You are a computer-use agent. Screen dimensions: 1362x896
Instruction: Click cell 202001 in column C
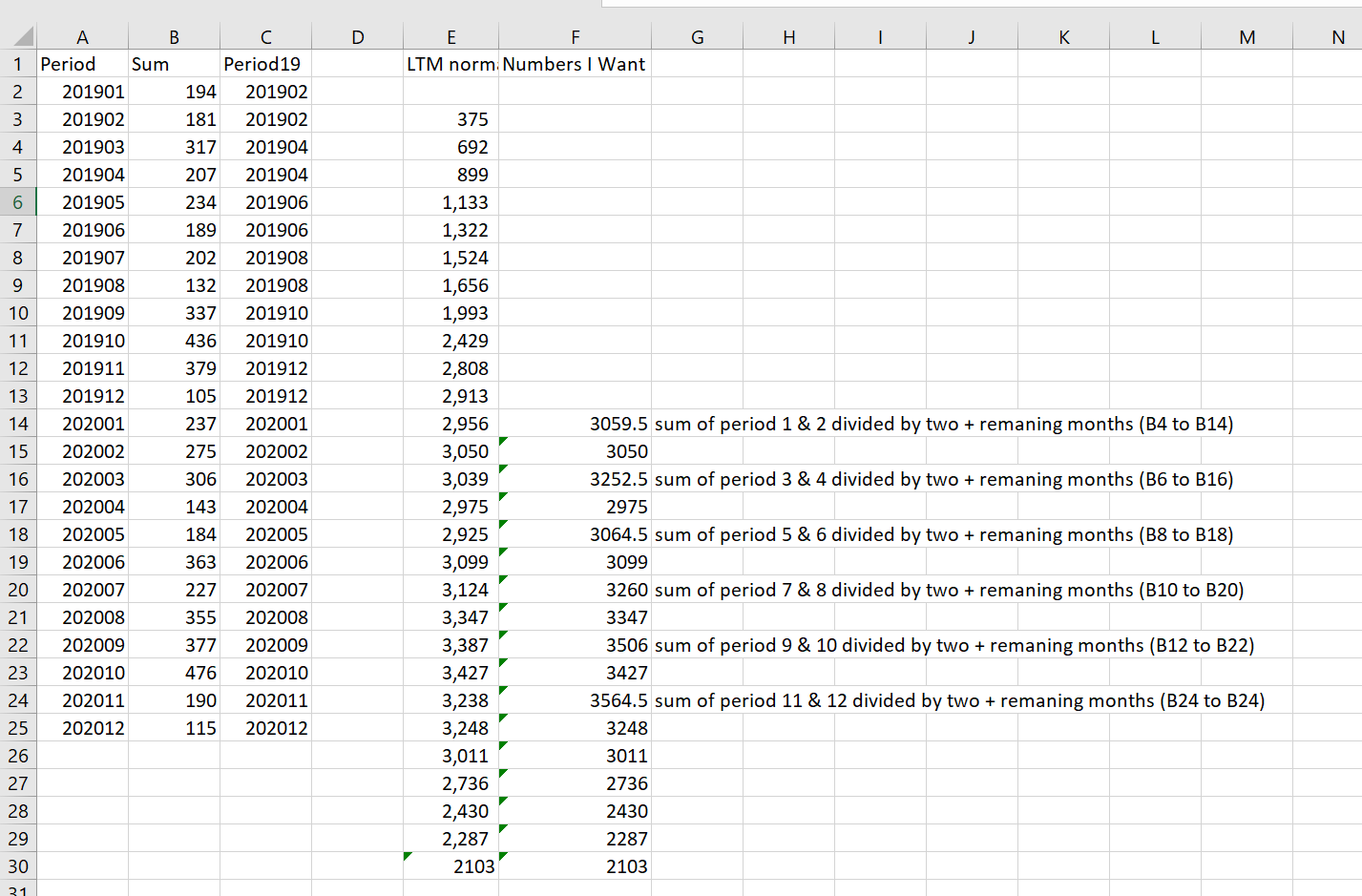(265, 424)
